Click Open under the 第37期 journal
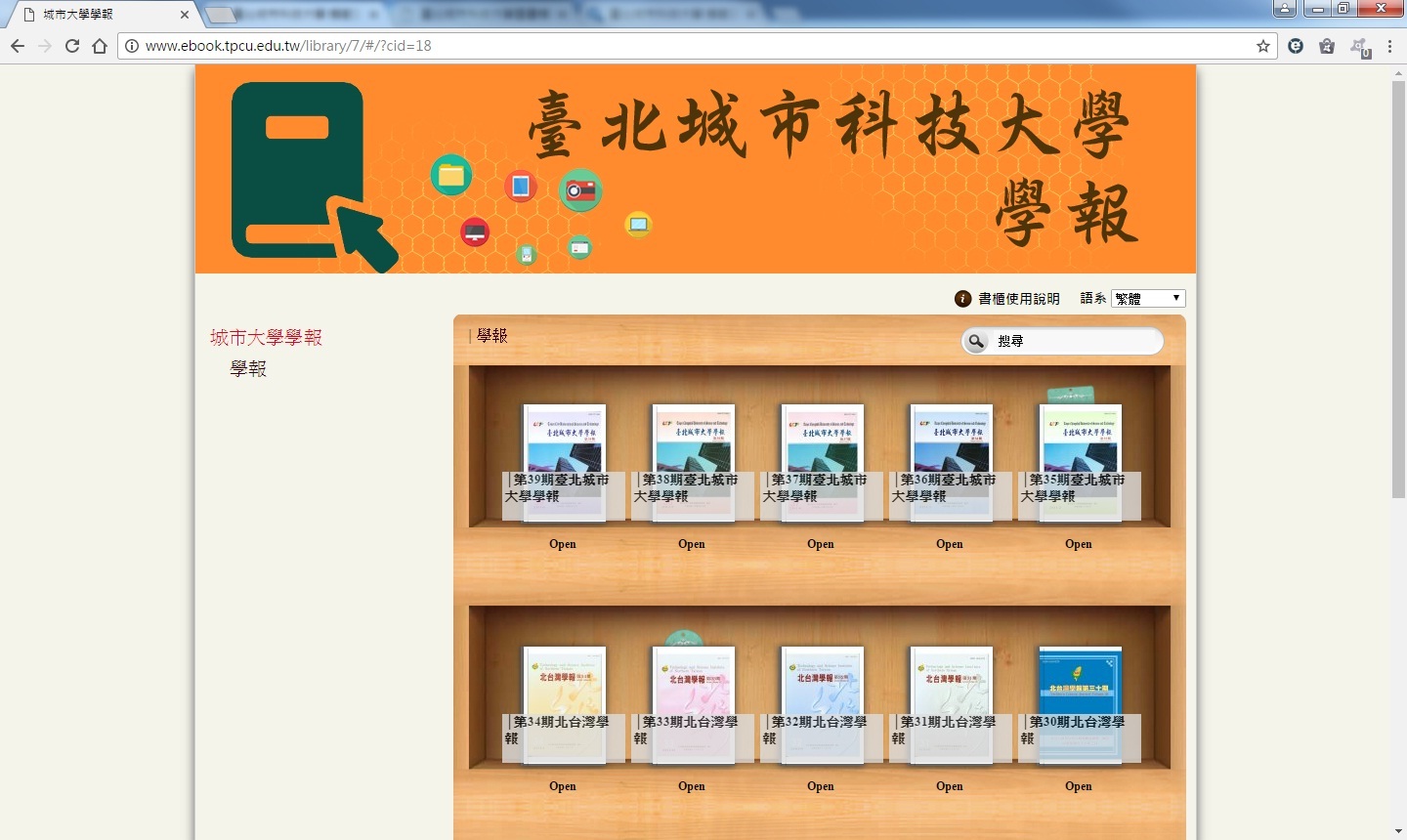 pyautogui.click(x=821, y=544)
